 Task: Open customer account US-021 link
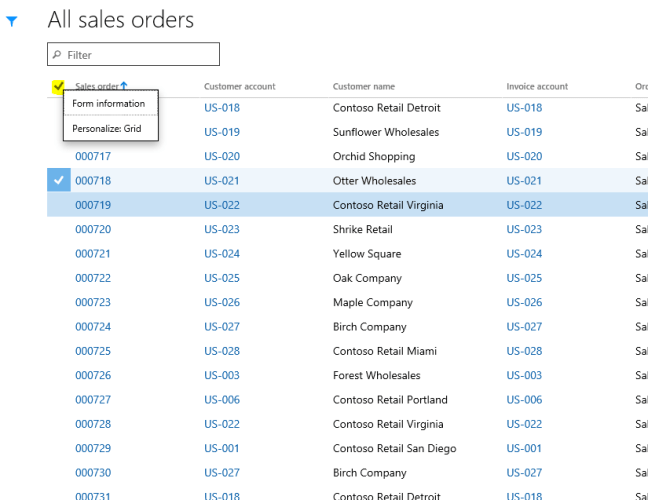click(222, 181)
